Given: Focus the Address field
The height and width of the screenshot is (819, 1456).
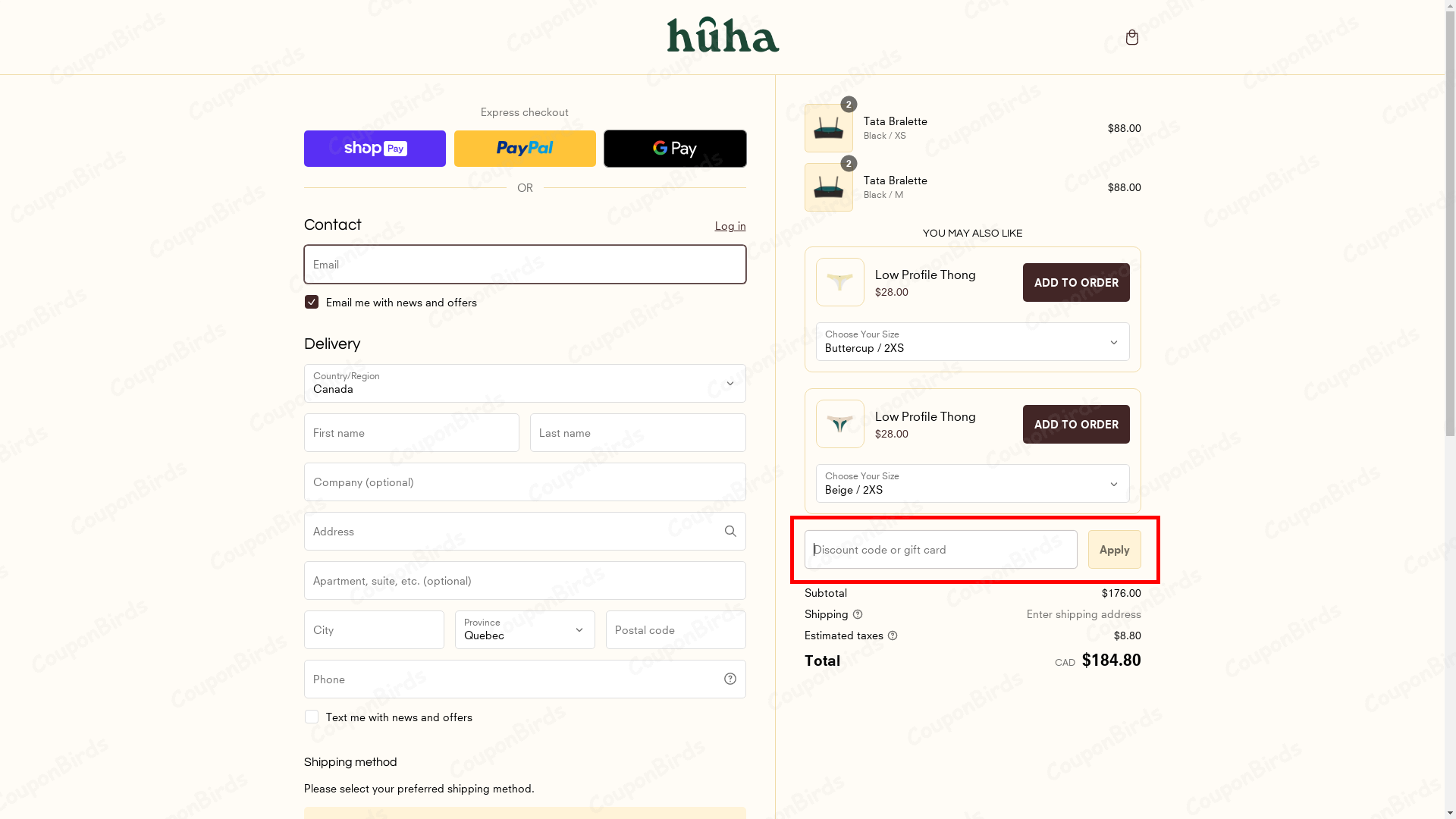Looking at the screenshot, I should click(525, 531).
